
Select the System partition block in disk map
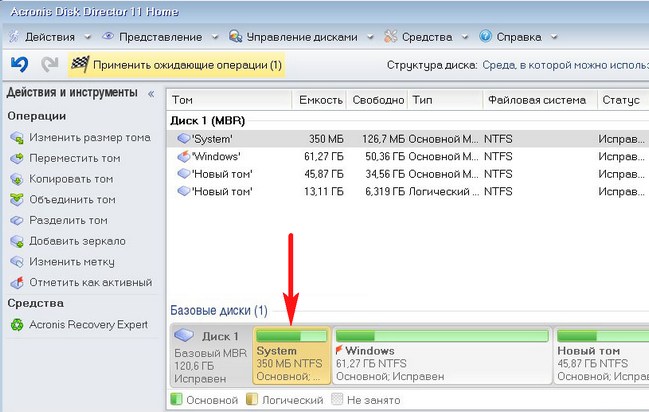click(291, 355)
